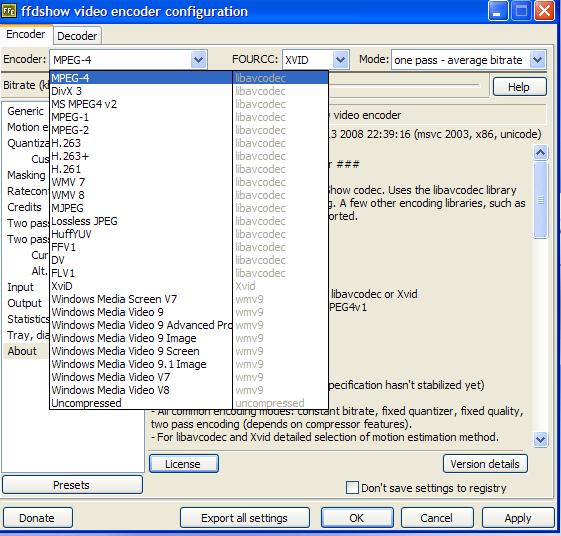Click the Donate button
The width and height of the screenshot is (561, 536).
pyautogui.click(x=38, y=518)
